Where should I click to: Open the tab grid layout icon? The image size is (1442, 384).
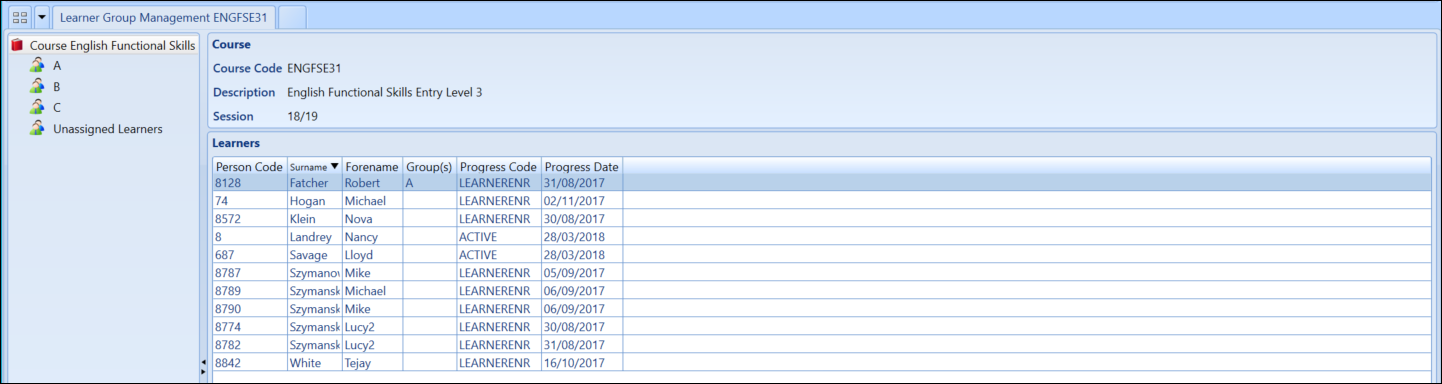pyautogui.click(x=19, y=17)
